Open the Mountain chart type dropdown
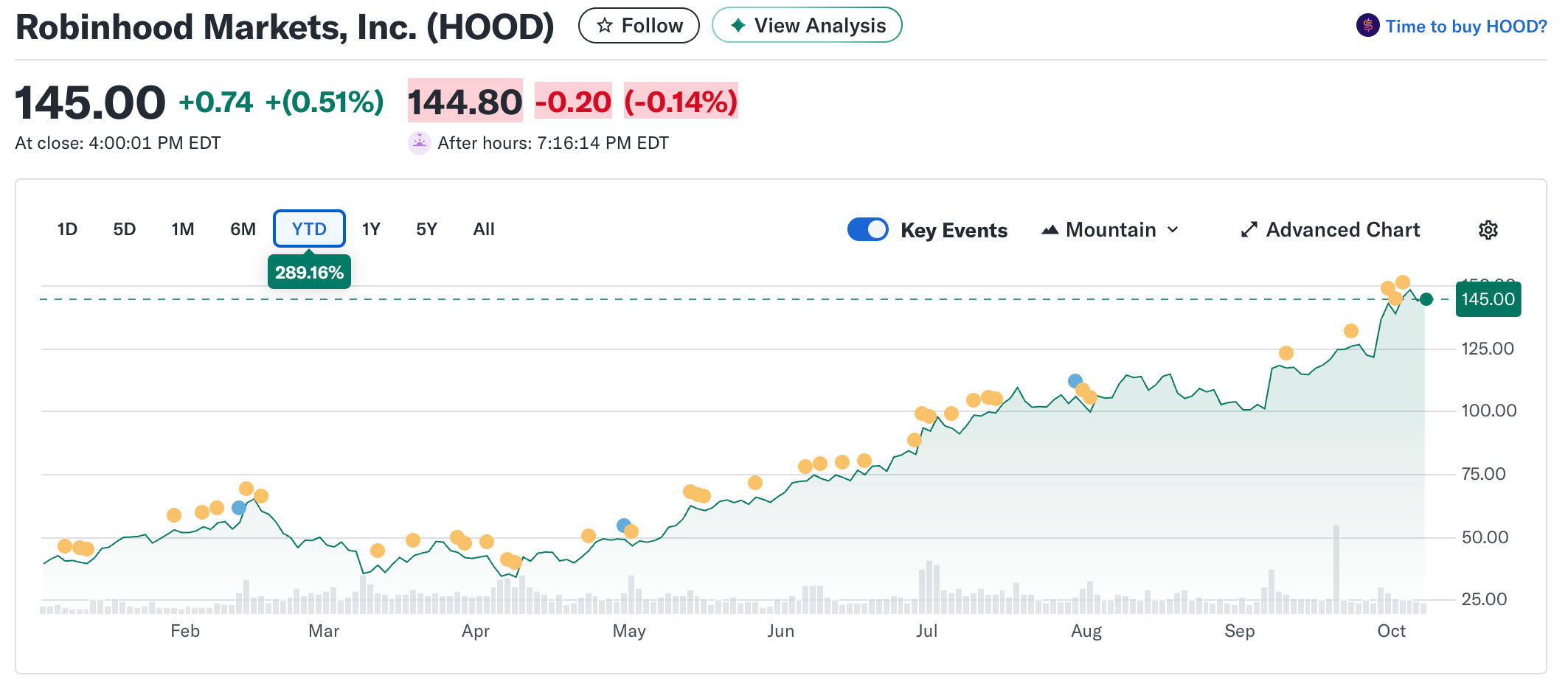1568x684 pixels. pyautogui.click(x=1111, y=230)
